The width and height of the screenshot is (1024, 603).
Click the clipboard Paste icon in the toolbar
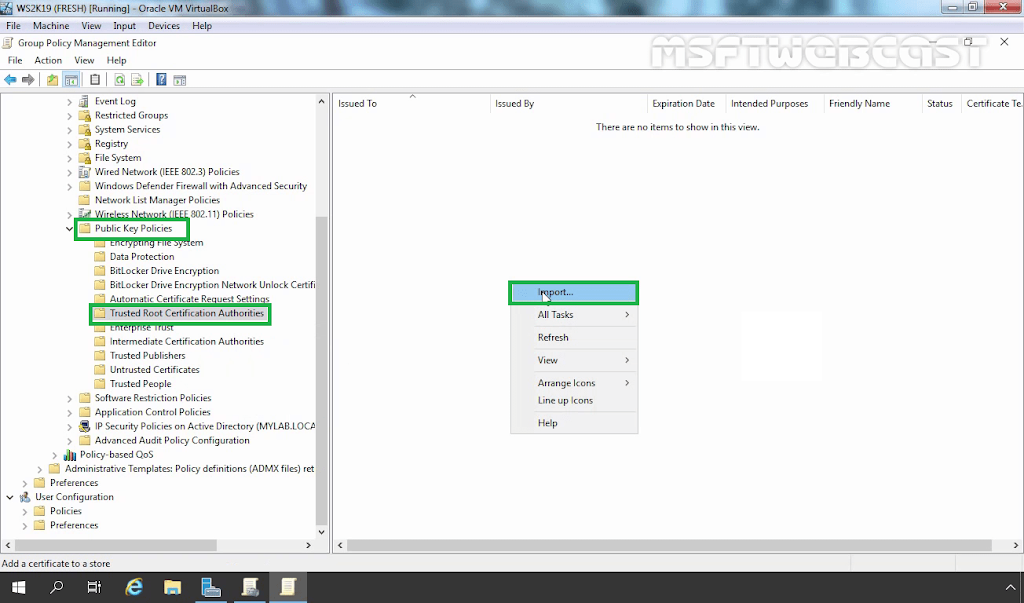coord(95,80)
